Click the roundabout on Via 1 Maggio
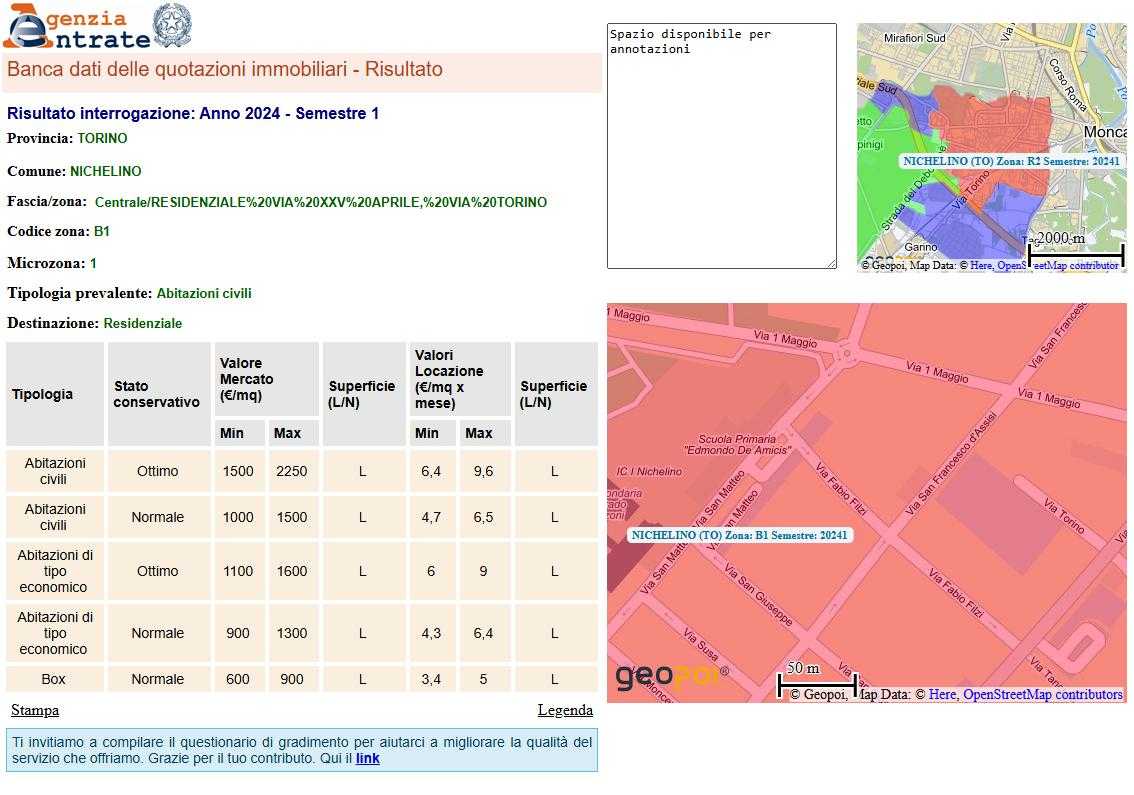1134x795 pixels. [x=846, y=352]
